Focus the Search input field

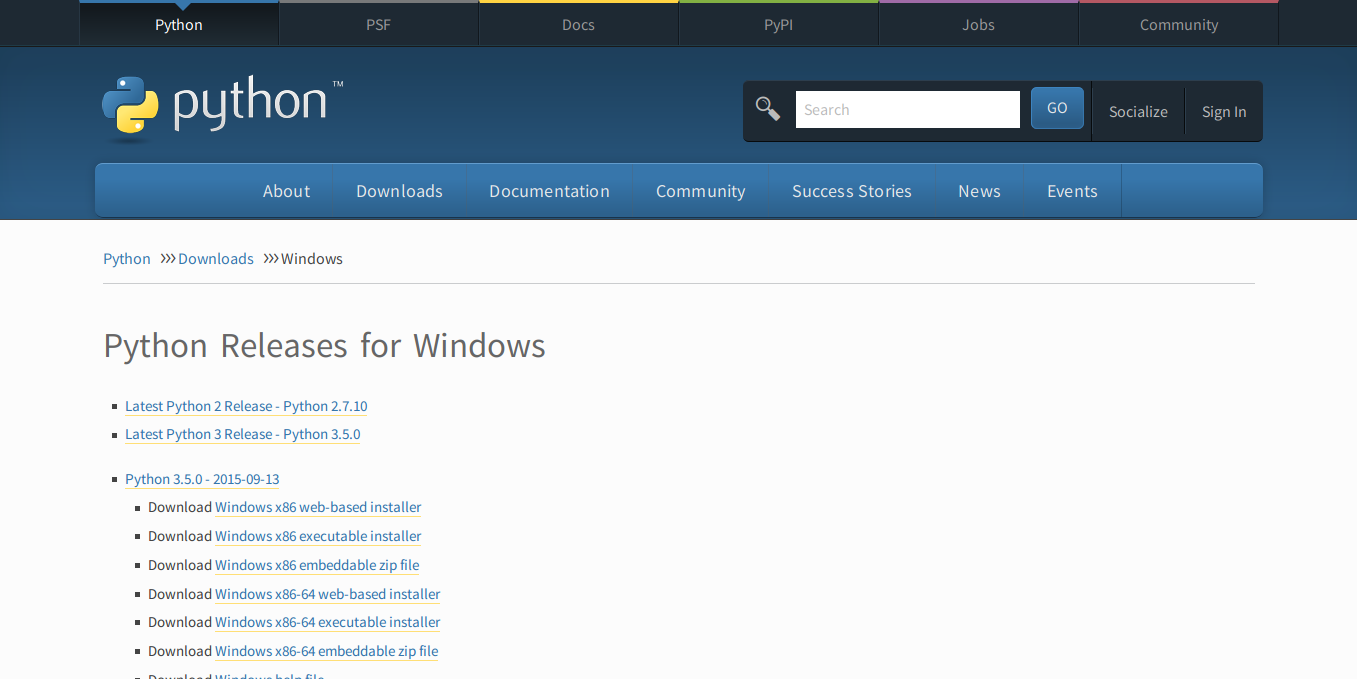point(908,110)
